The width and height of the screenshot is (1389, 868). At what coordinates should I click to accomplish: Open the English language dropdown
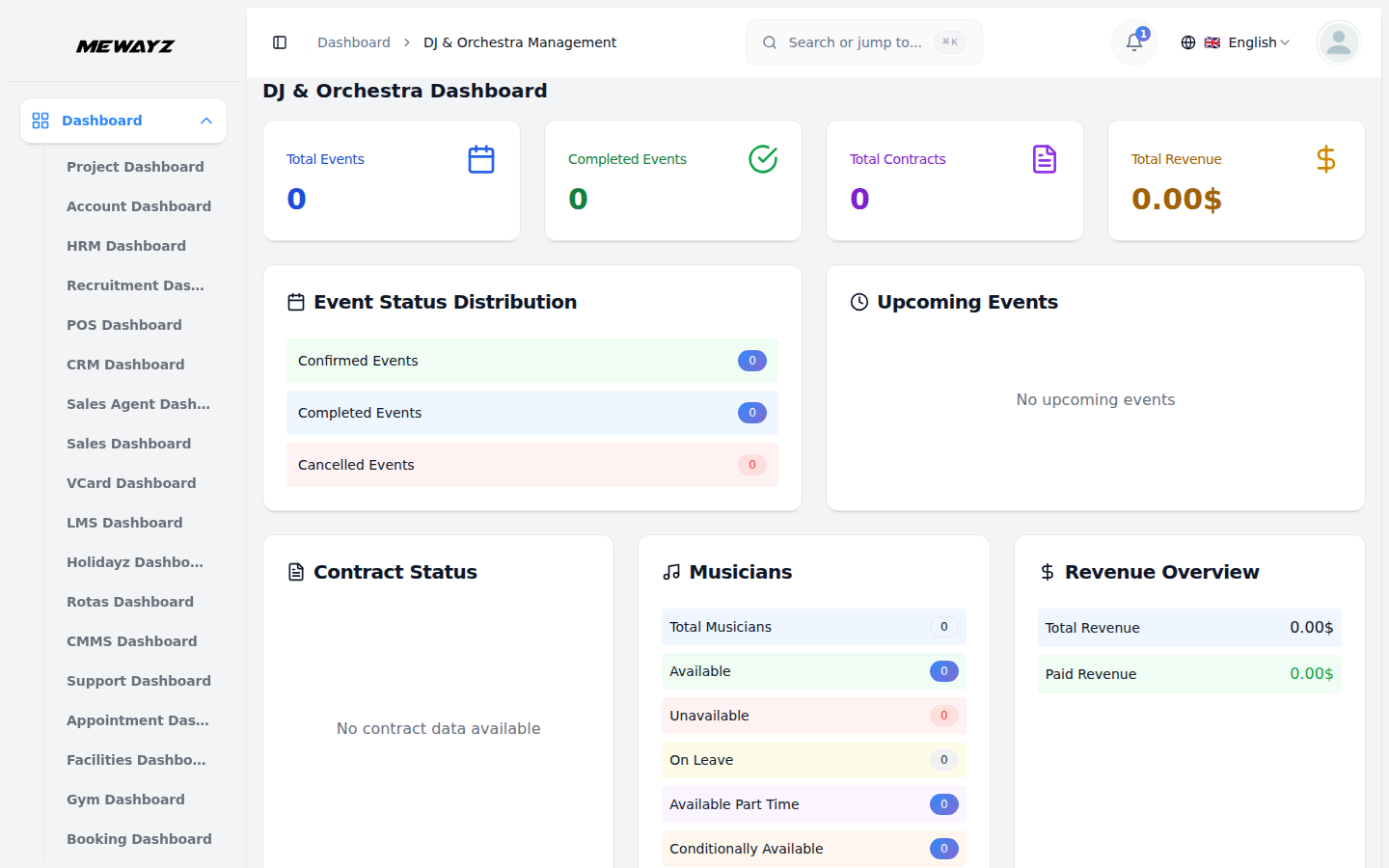point(1236,42)
